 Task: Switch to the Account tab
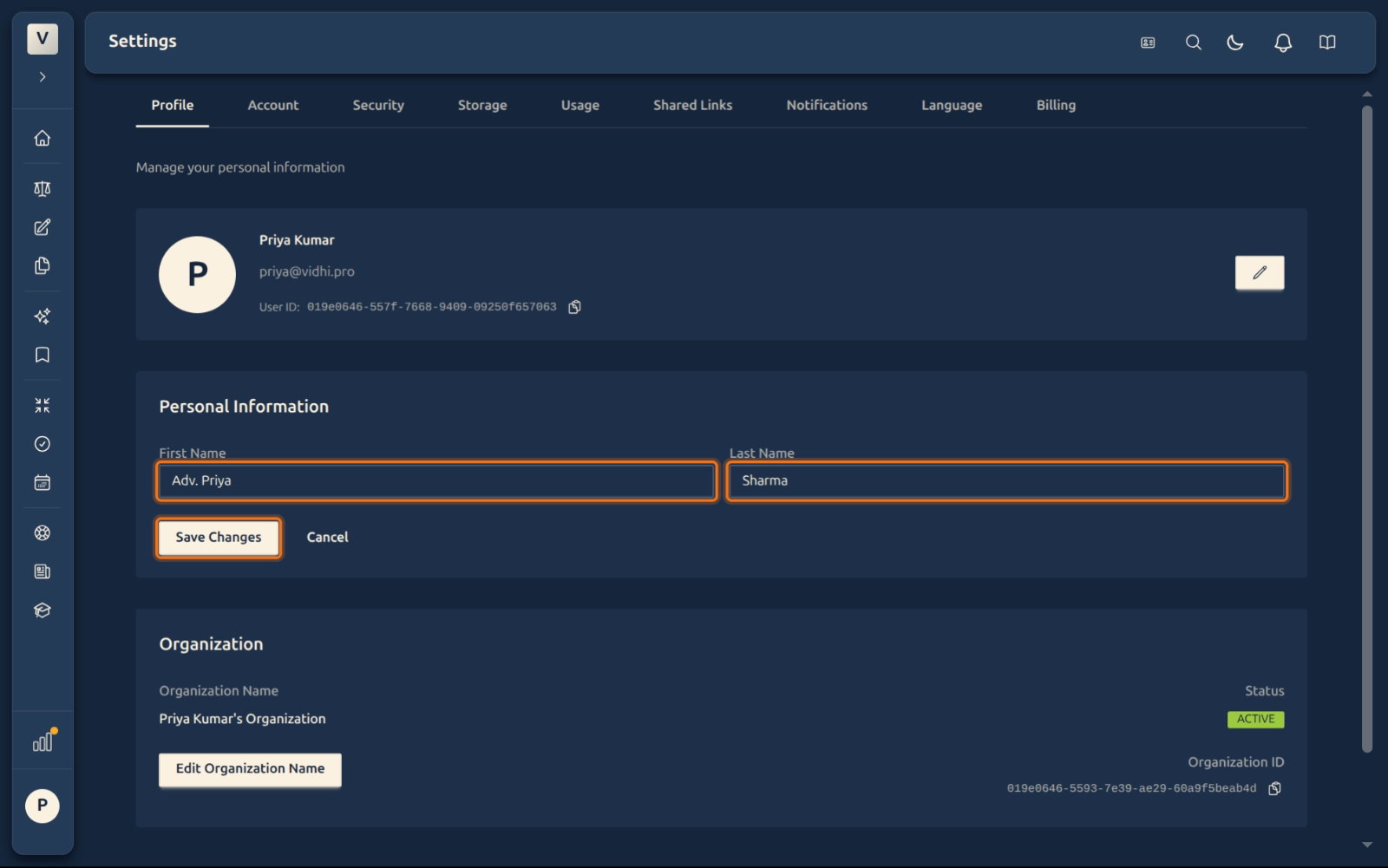tap(273, 105)
